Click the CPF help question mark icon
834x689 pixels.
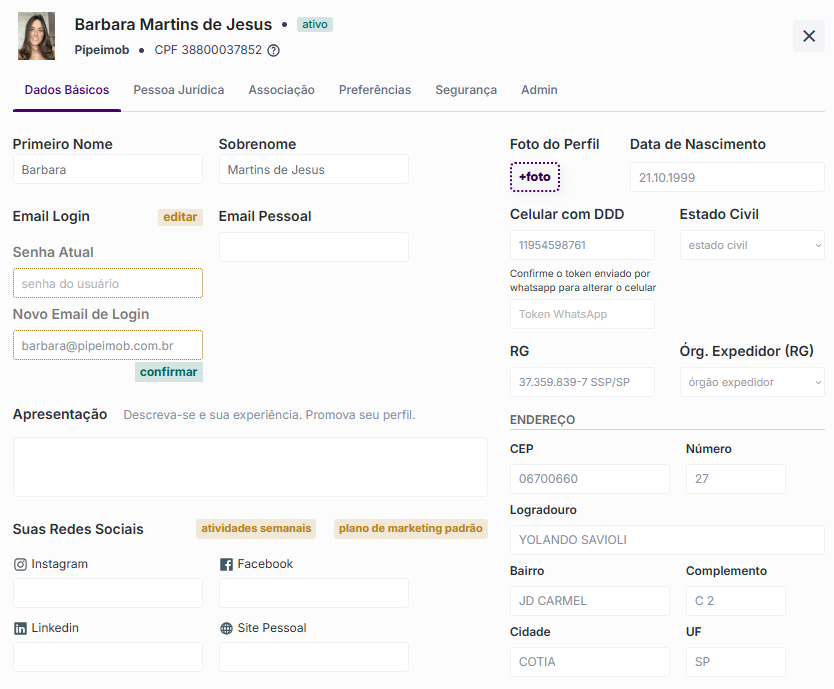coord(274,50)
